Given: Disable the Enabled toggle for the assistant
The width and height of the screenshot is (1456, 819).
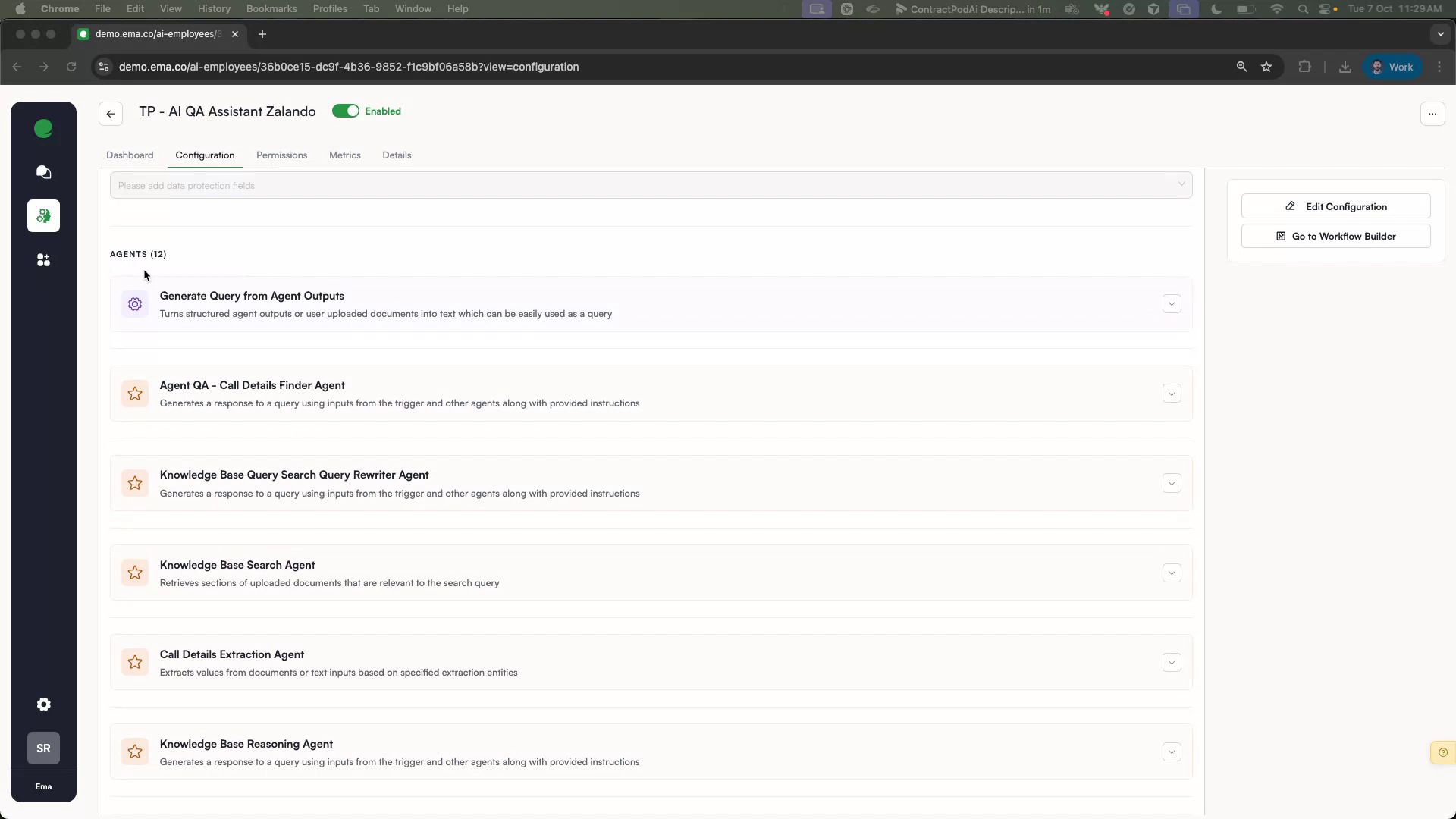Looking at the screenshot, I should (347, 111).
